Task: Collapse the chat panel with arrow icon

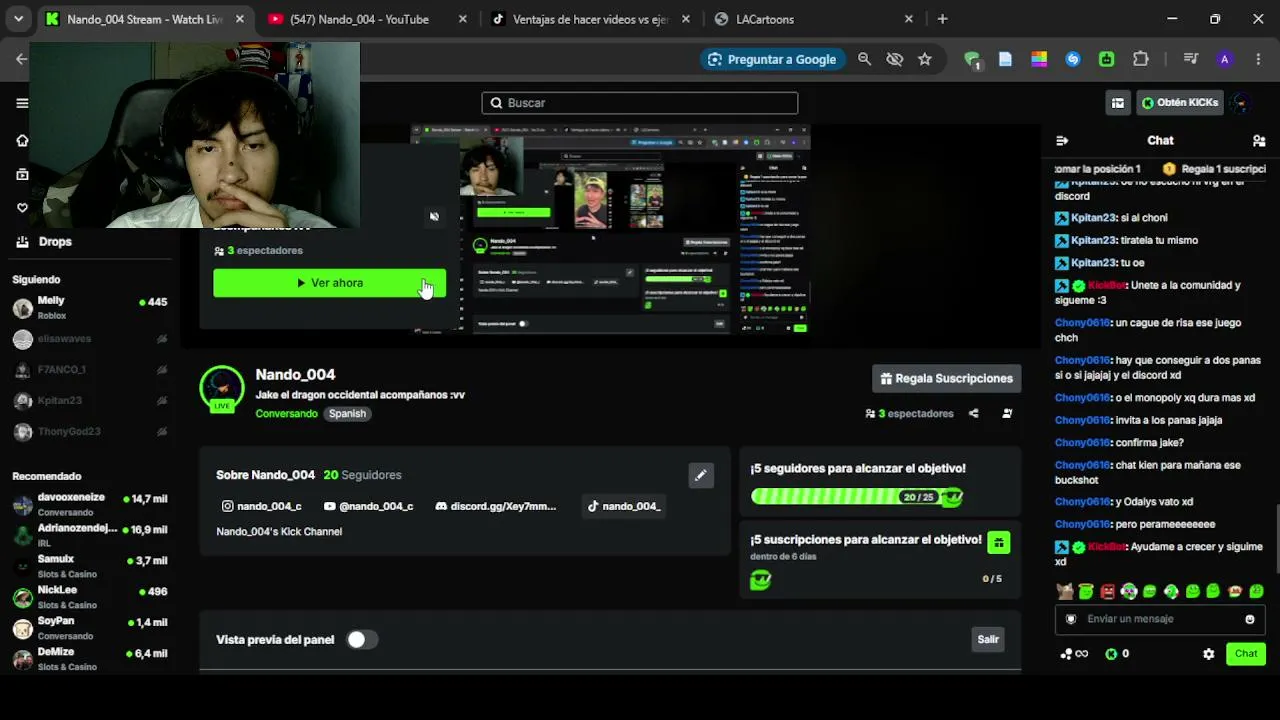Action: (1062, 141)
